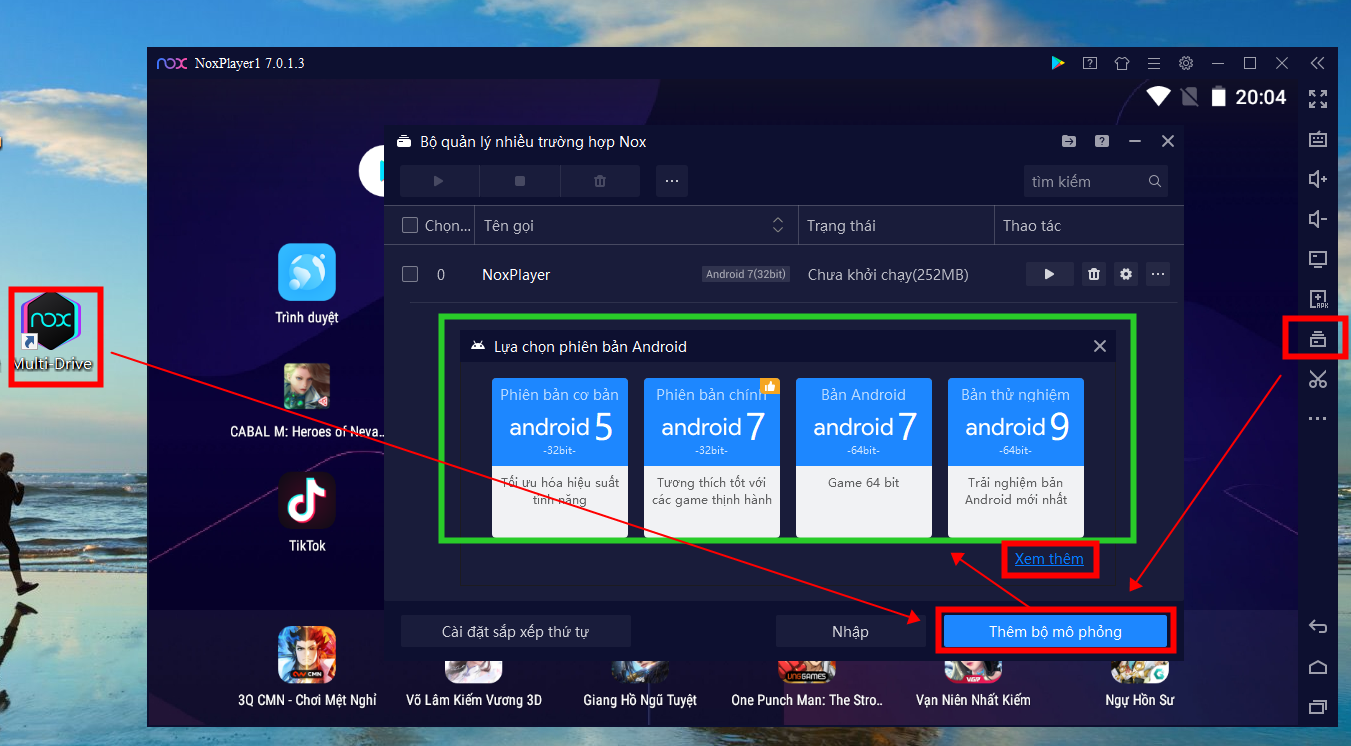Check the Chọn select-all checkbox
Viewport: 1351px width, 746px height.
pos(410,225)
